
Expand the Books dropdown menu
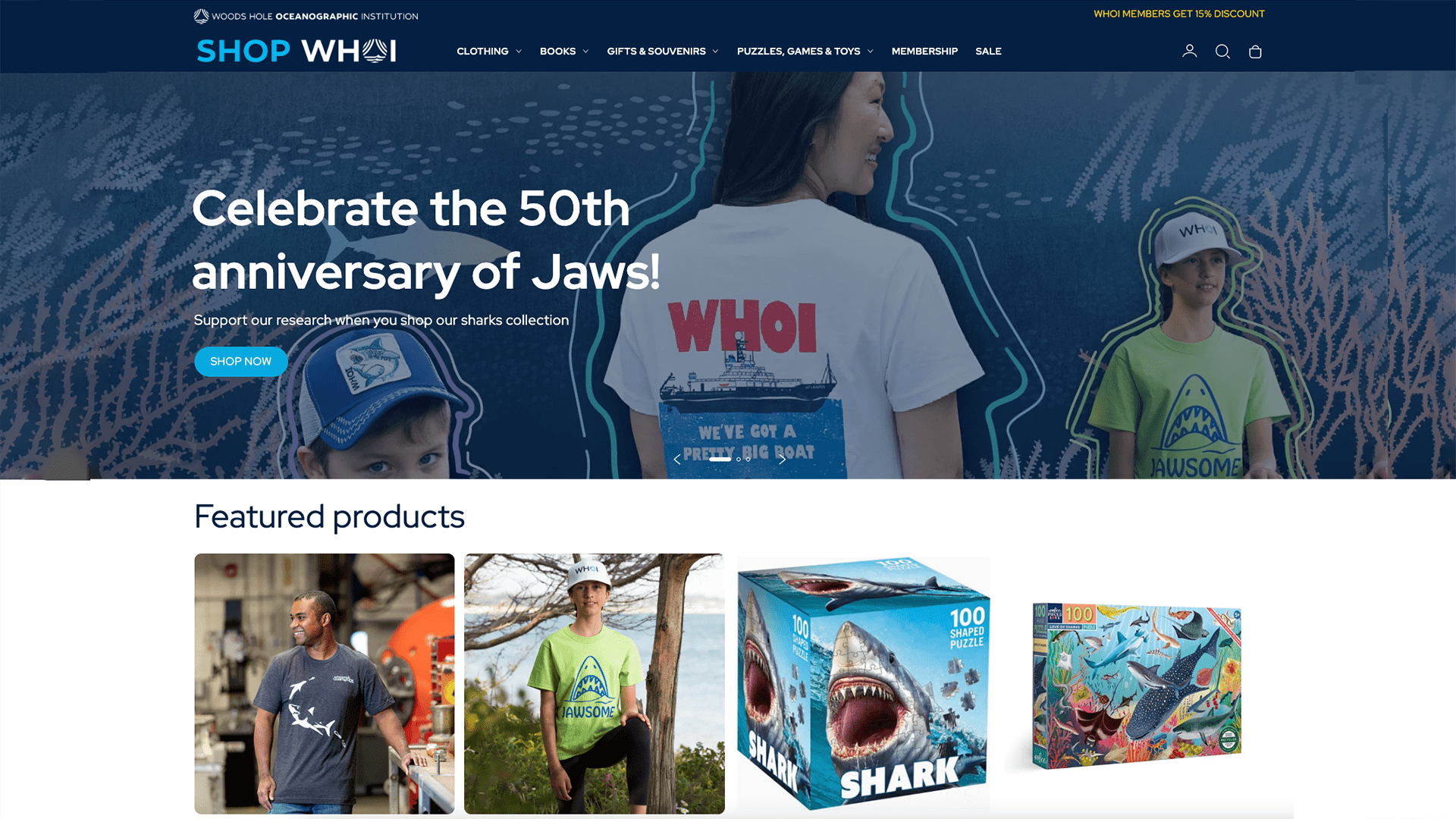pyautogui.click(x=564, y=51)
